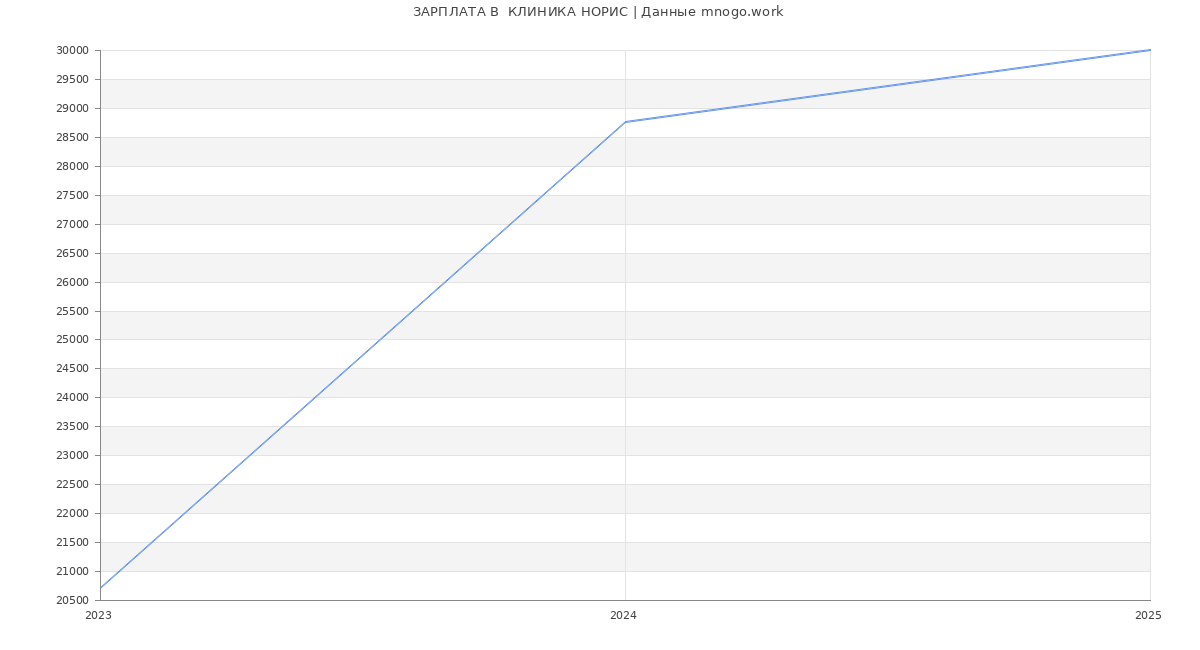Click the 26000 y-axis label
The image size is (1200, 650).
click(x=72, y=282)
